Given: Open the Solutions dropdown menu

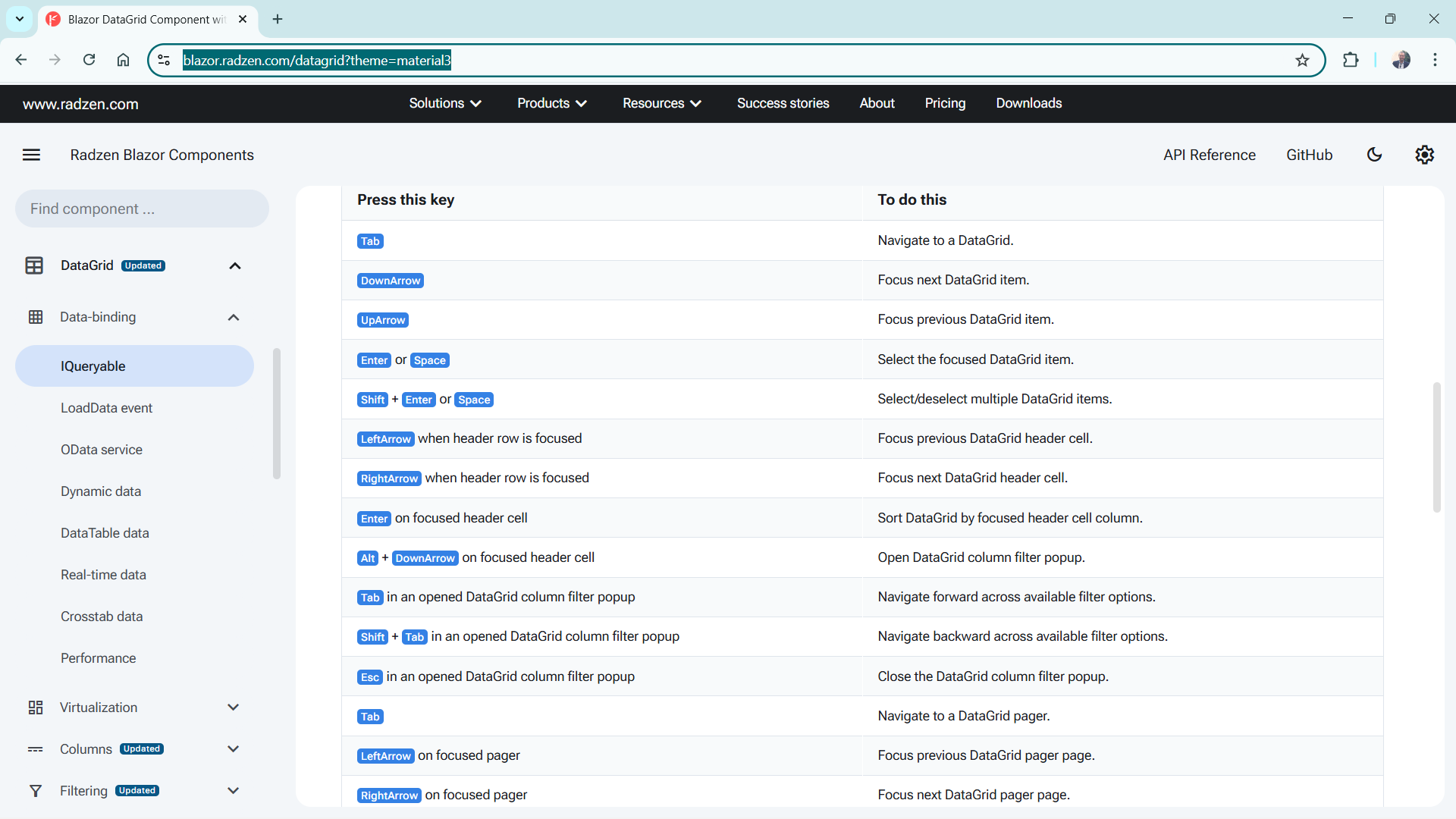Looking at the screenshot, I should click(x=445, y=103).
